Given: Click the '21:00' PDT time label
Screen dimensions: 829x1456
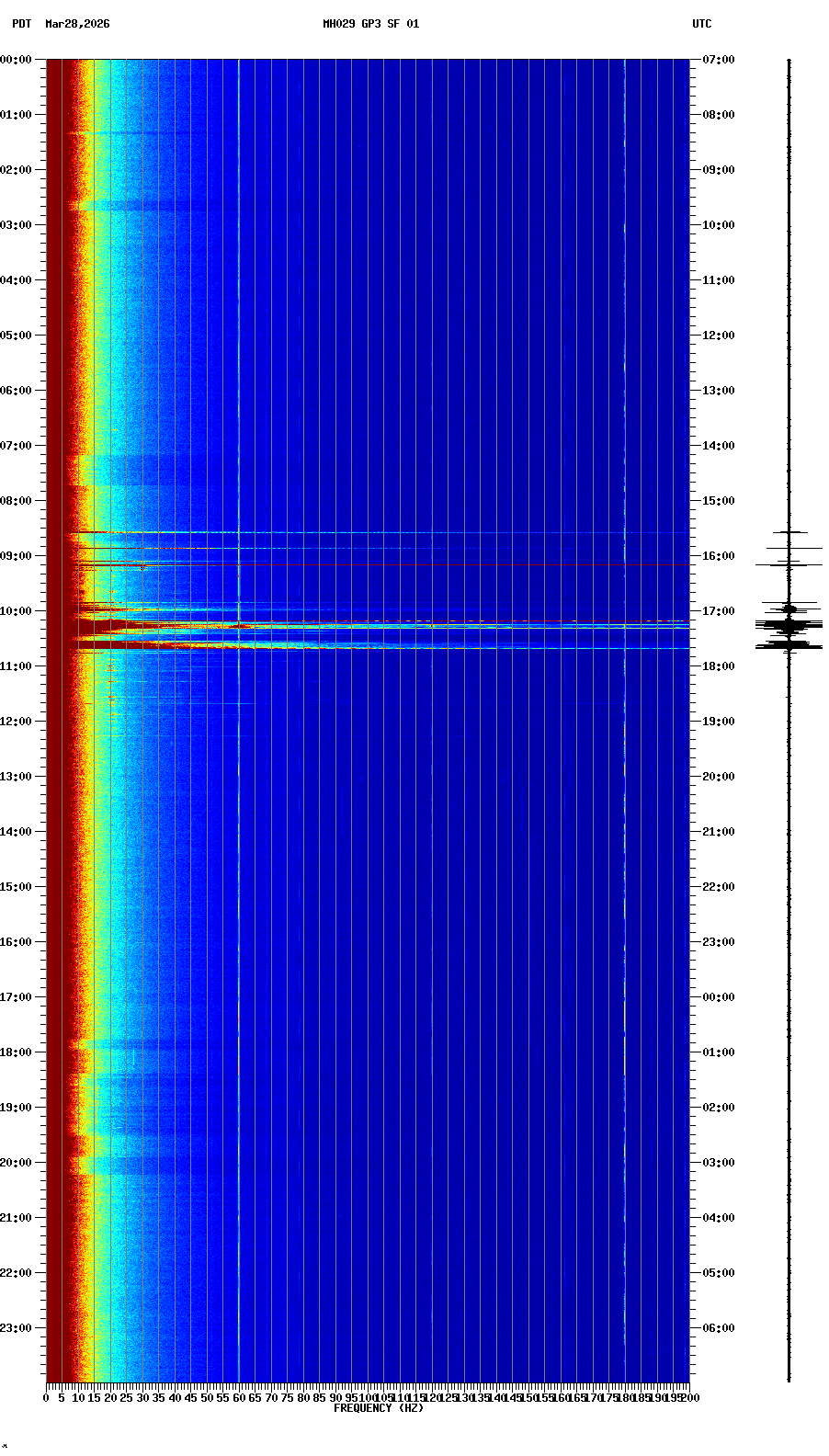Looking at the screenshot, I should click(x=16, y=1218).
